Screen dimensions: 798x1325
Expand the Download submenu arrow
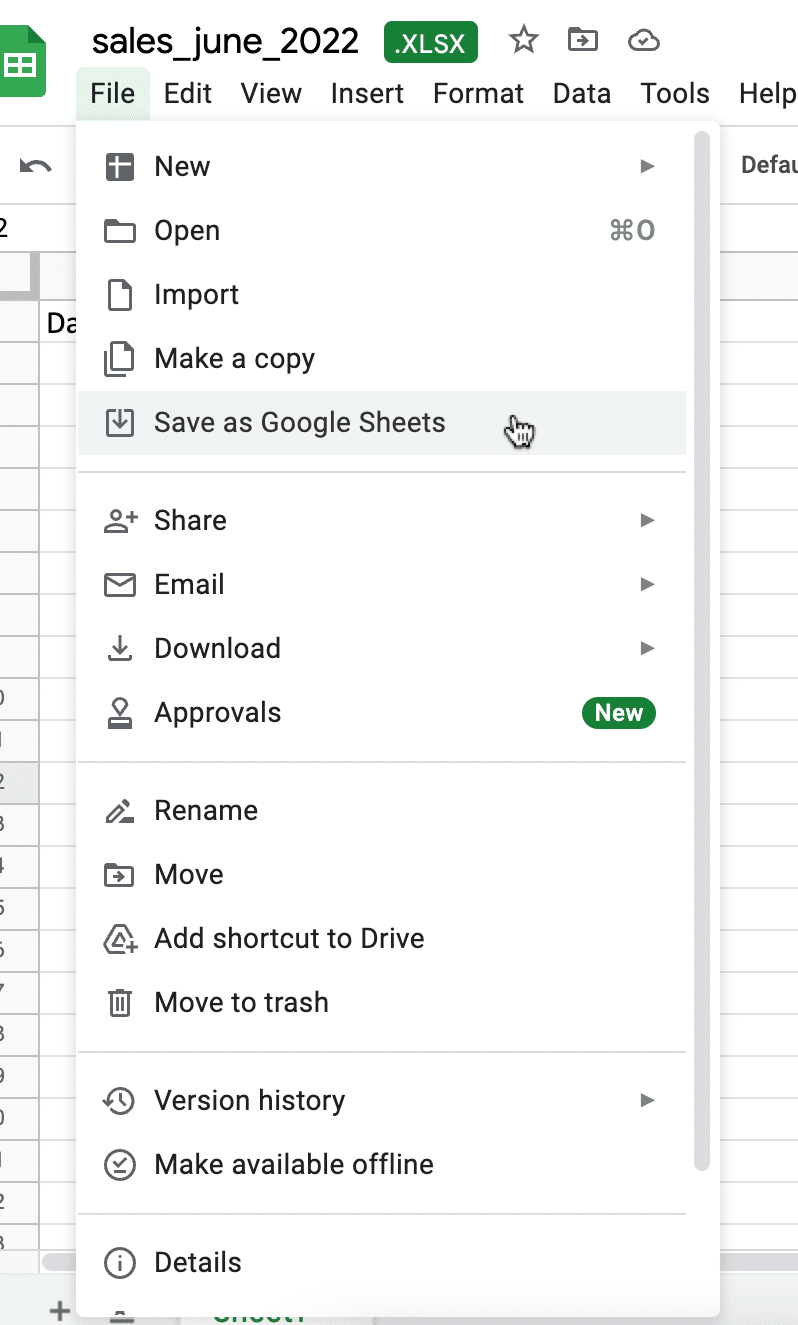(647, 648)
